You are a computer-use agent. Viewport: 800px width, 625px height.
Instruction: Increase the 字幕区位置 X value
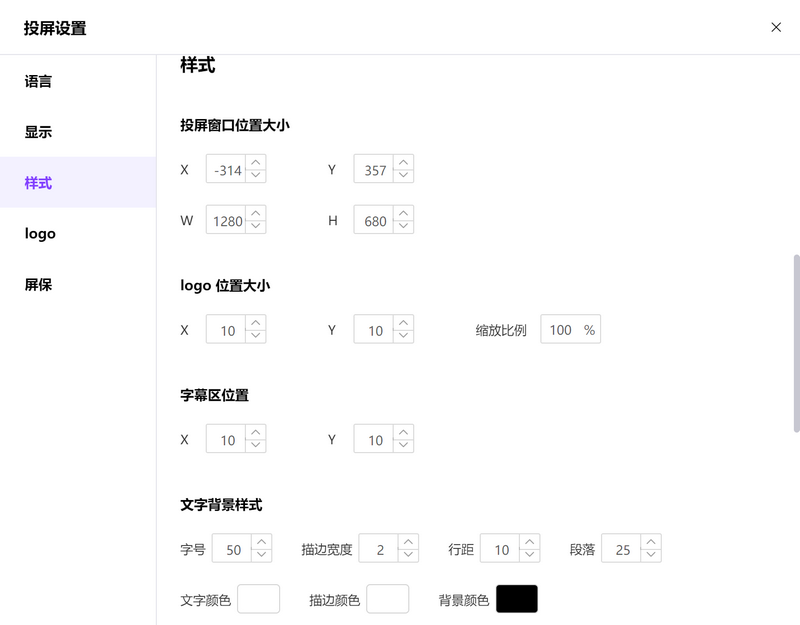click(256, 432)
